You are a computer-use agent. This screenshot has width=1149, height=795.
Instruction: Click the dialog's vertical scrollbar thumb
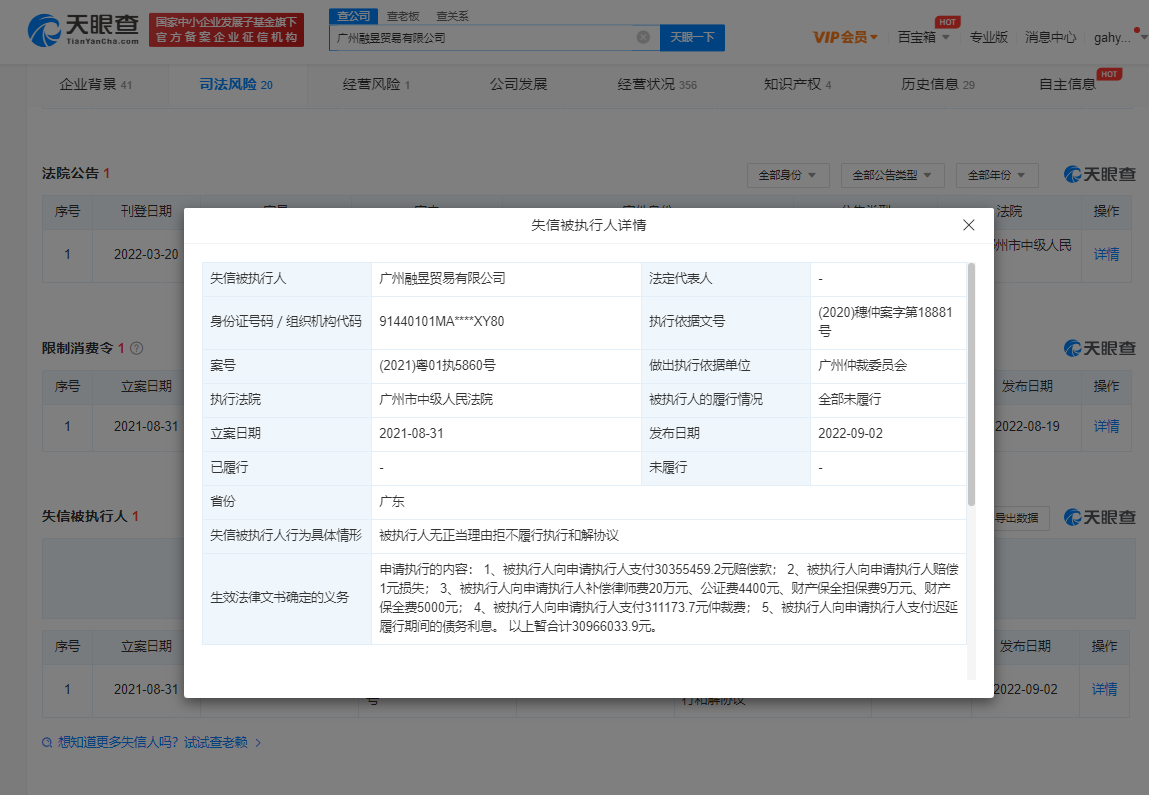[972, 385]
